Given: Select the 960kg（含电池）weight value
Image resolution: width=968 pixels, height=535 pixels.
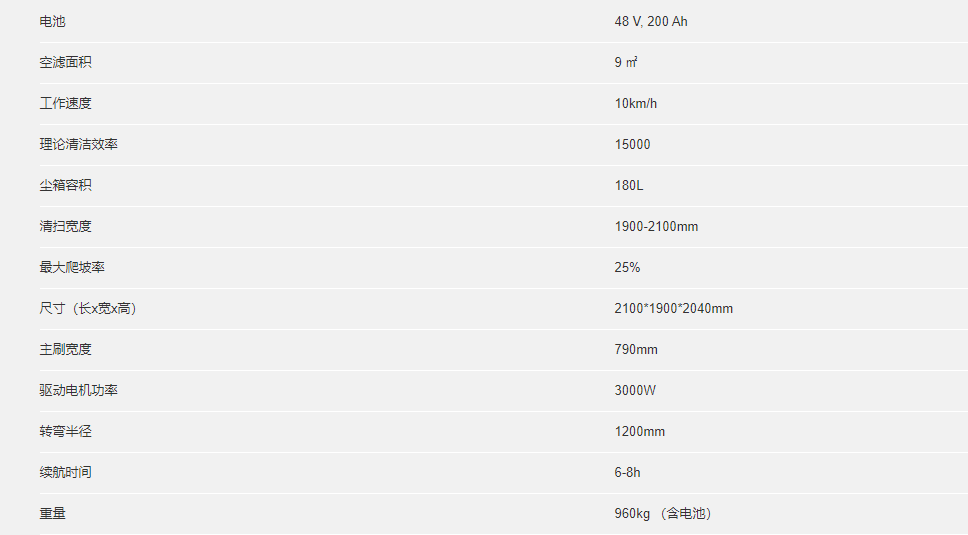Looking at the screenshot, I should 664,513.
